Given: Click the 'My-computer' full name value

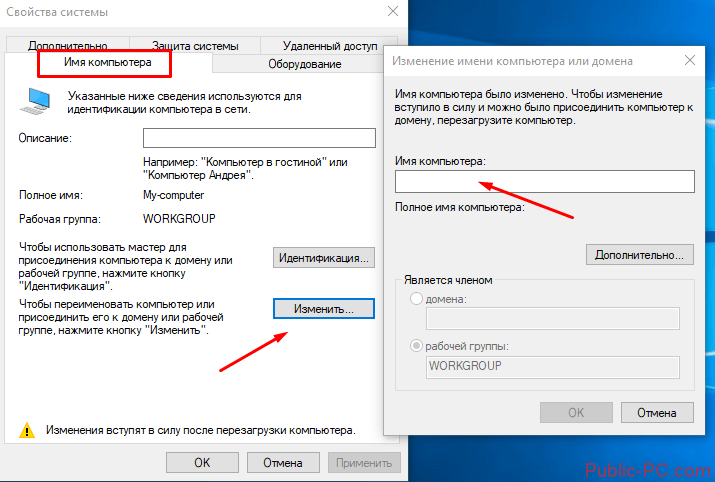Looking at the screenshot, I should coord(174,195).
